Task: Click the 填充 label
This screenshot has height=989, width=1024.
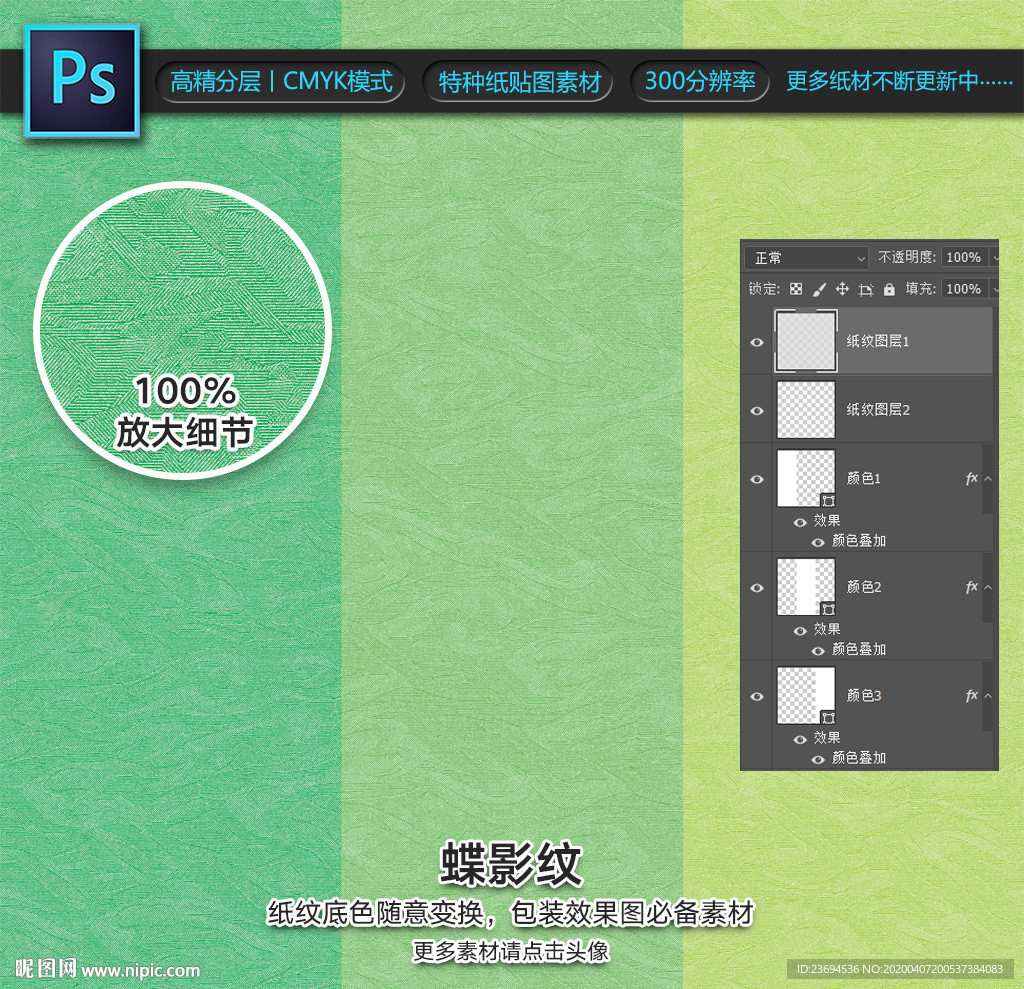Action: (x=920, y=289)
